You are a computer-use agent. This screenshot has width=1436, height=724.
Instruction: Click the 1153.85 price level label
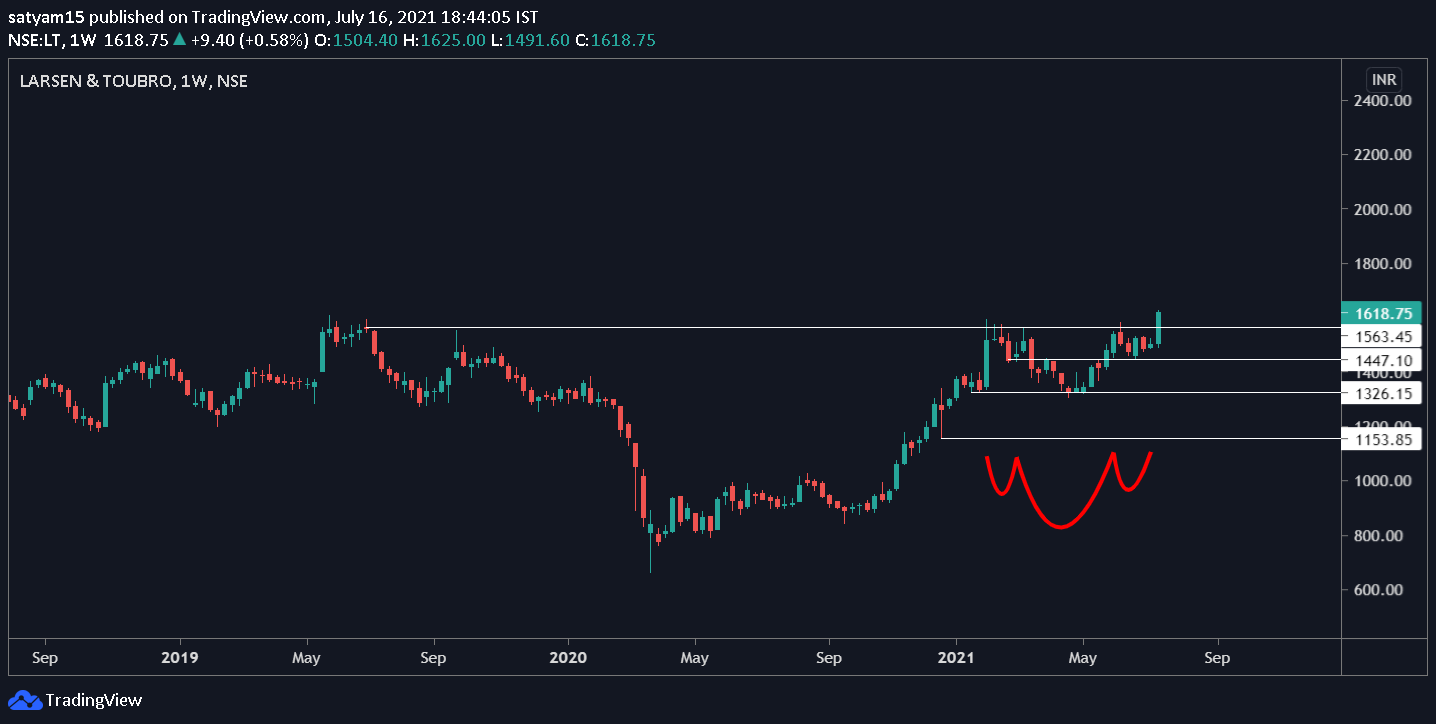(x=1382, y=439)
